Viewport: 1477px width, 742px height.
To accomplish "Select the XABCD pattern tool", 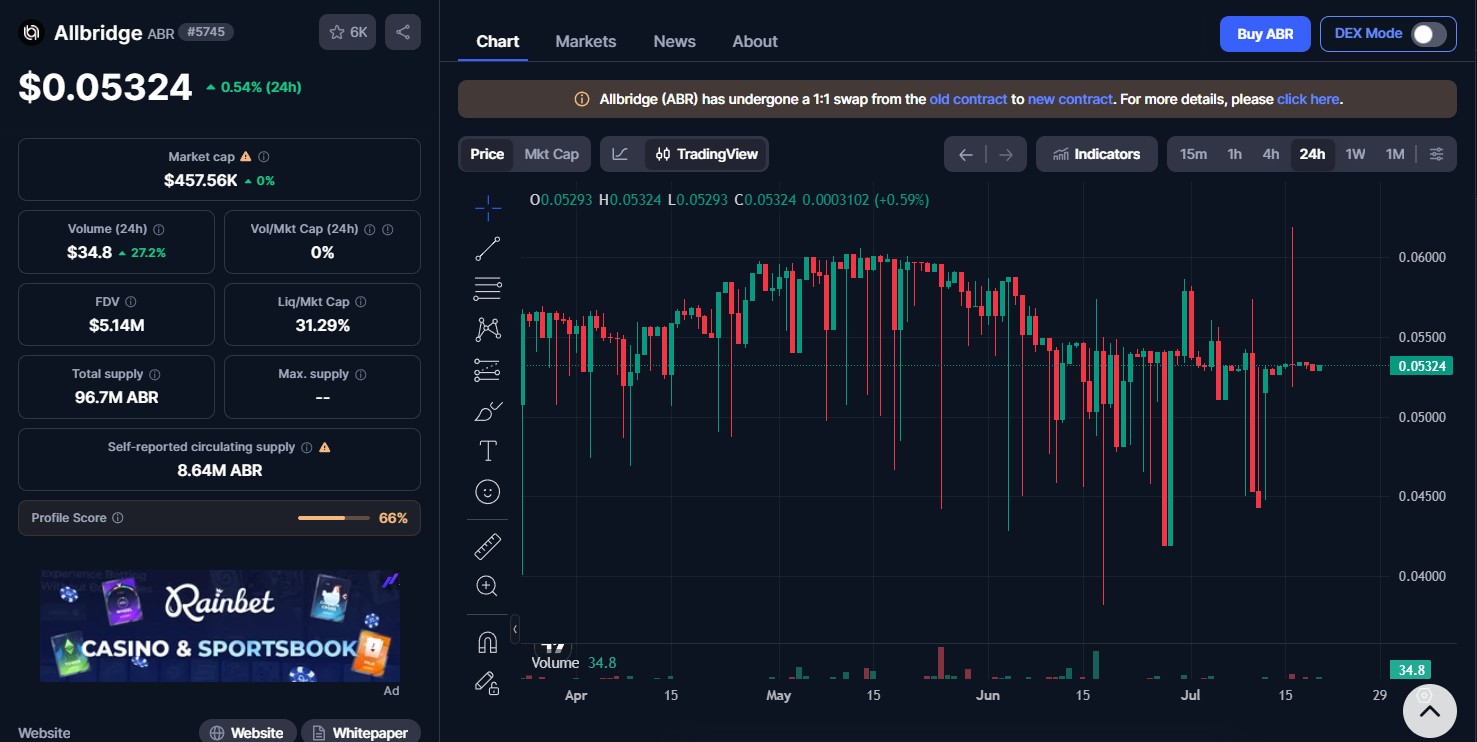I will pyautogui.click(x=488, y=329).
